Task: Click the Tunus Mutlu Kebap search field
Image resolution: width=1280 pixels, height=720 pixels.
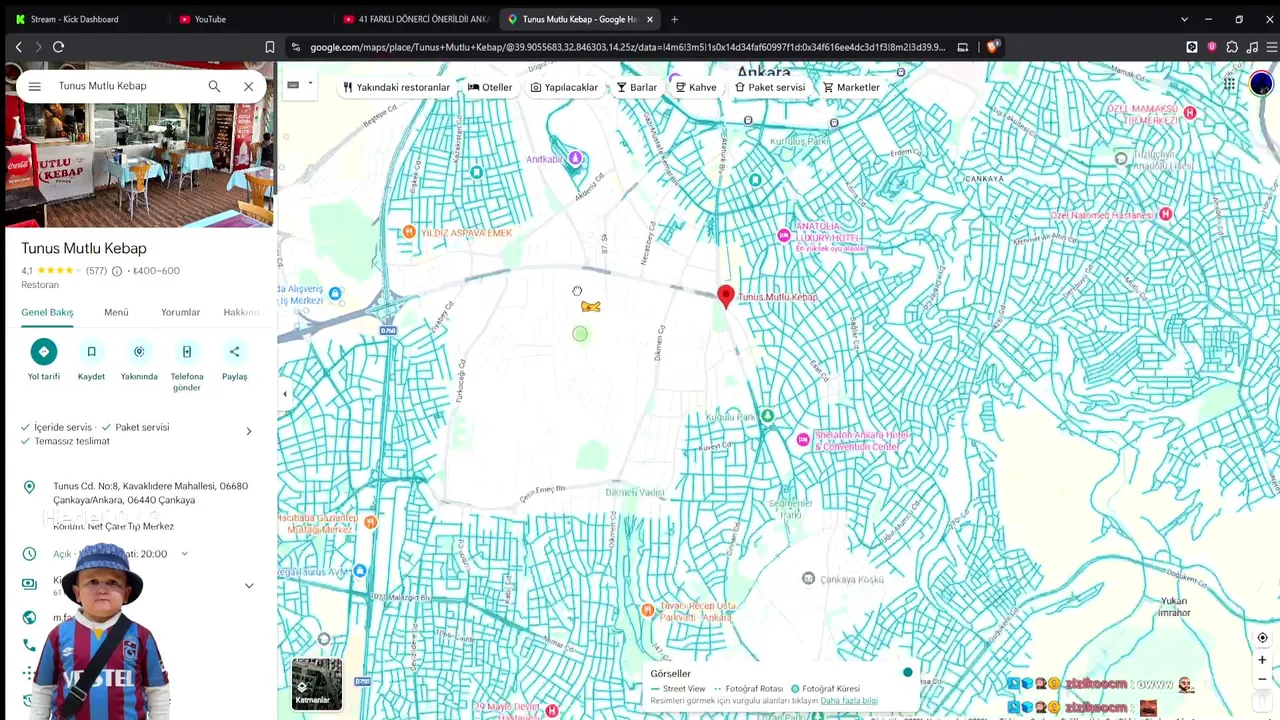Action: point(128,86)
